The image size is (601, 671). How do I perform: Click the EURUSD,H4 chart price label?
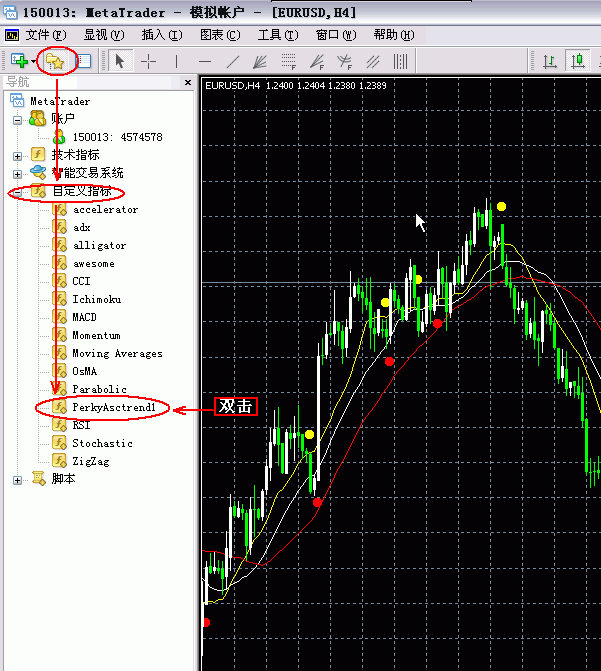coord(296,86)
